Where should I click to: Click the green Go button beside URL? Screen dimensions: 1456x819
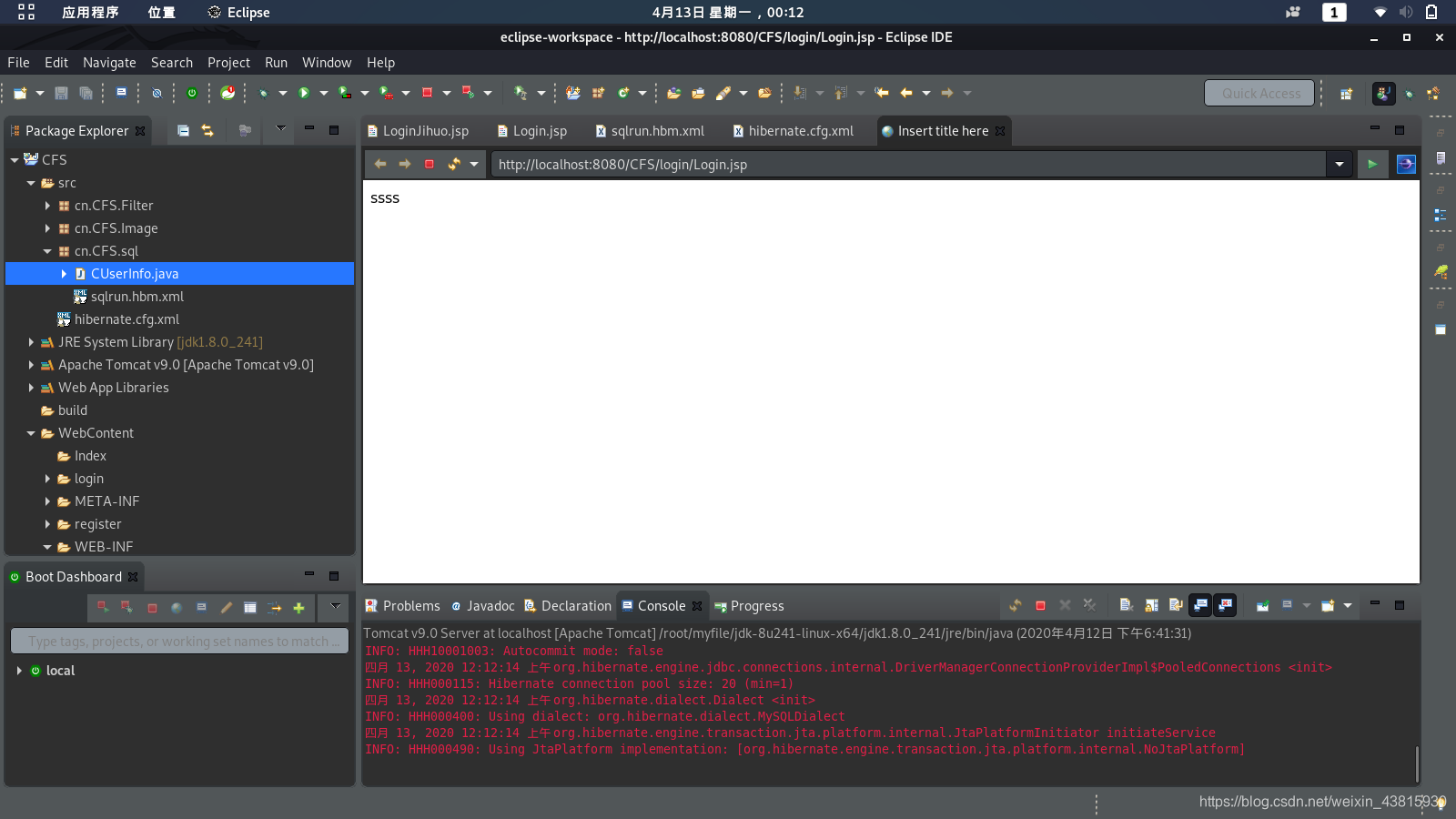[x=1372, y=164]
